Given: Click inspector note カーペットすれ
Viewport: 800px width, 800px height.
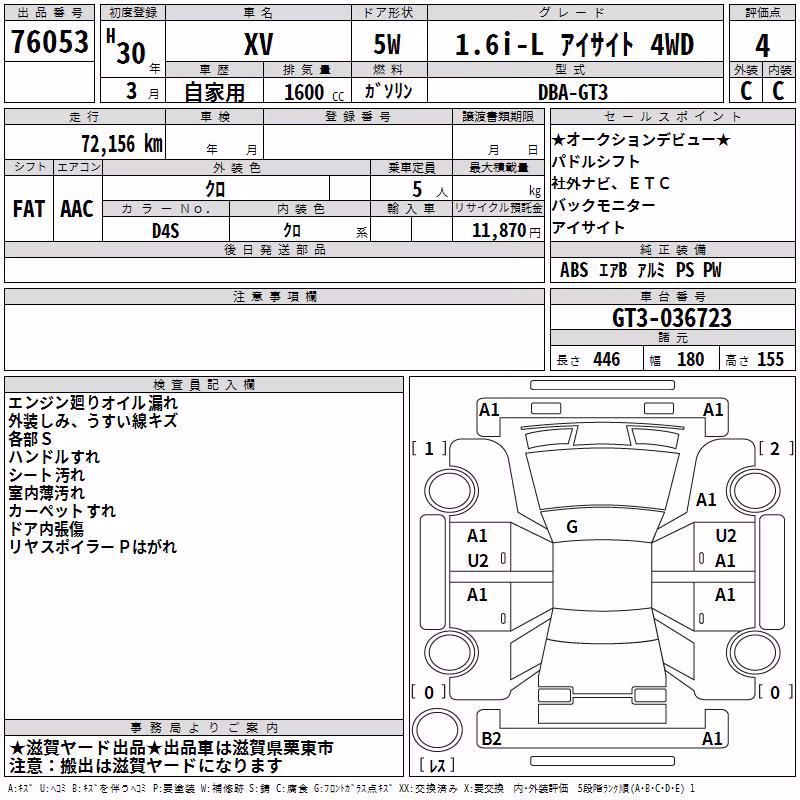Looking at the screenshot, I should click(x=62, y=511).
